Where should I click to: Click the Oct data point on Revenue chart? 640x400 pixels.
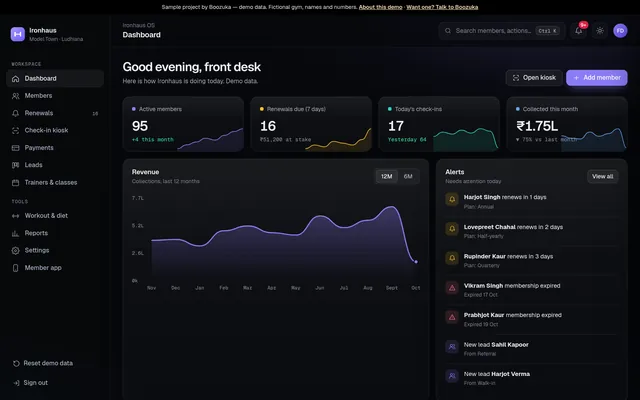click(416, 262)
